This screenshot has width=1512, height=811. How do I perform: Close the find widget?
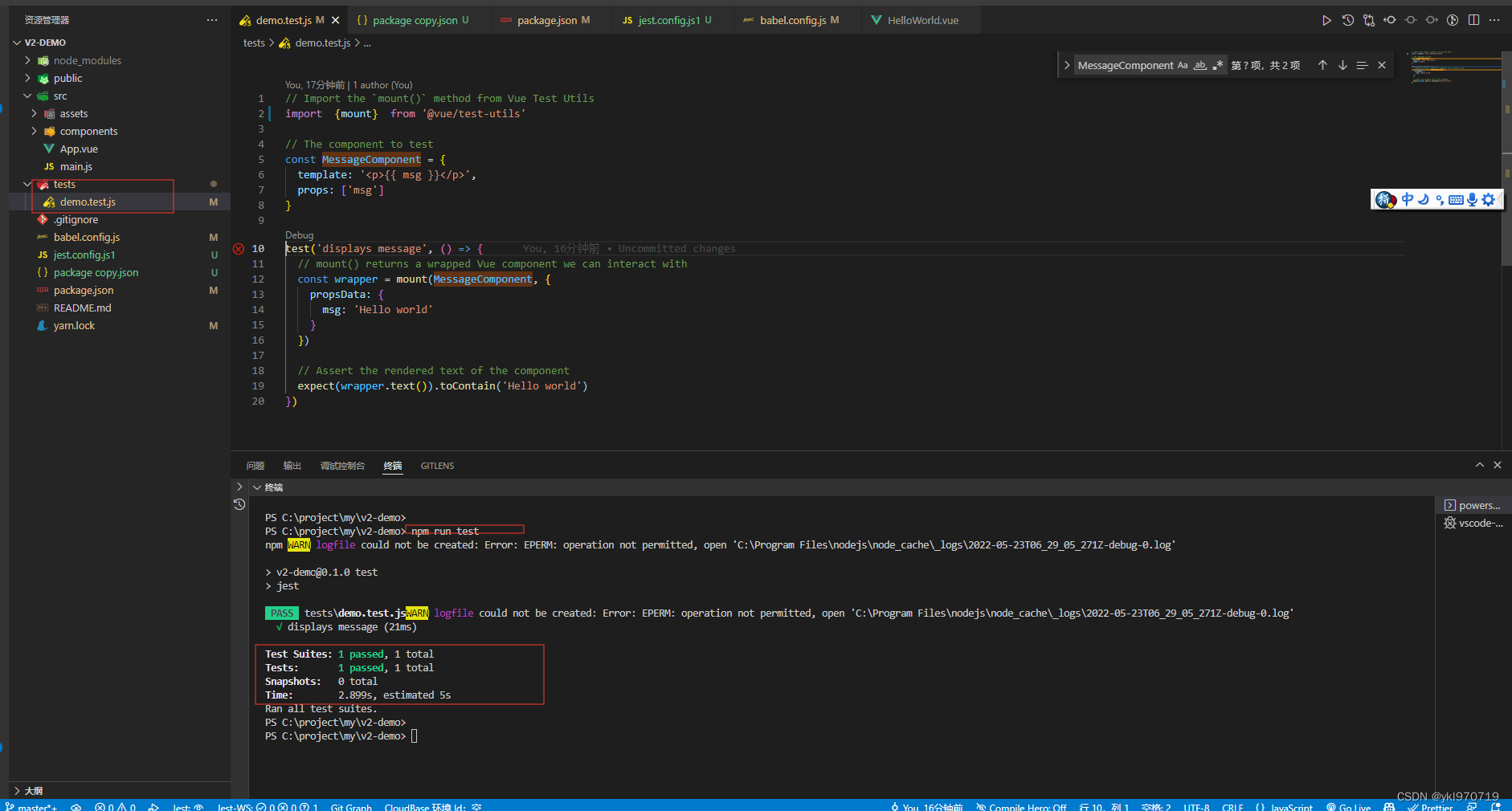(1382, 65)
